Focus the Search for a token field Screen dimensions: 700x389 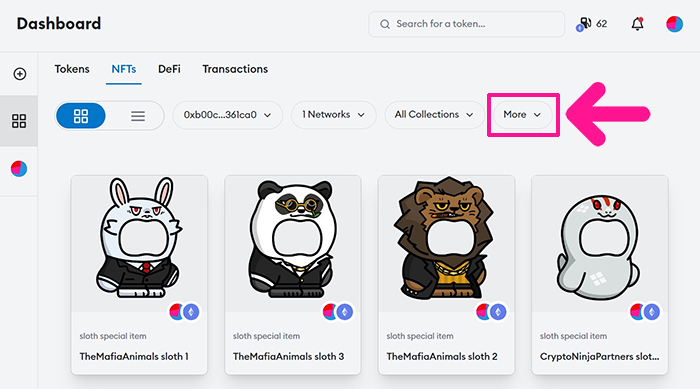click(467, 24)
